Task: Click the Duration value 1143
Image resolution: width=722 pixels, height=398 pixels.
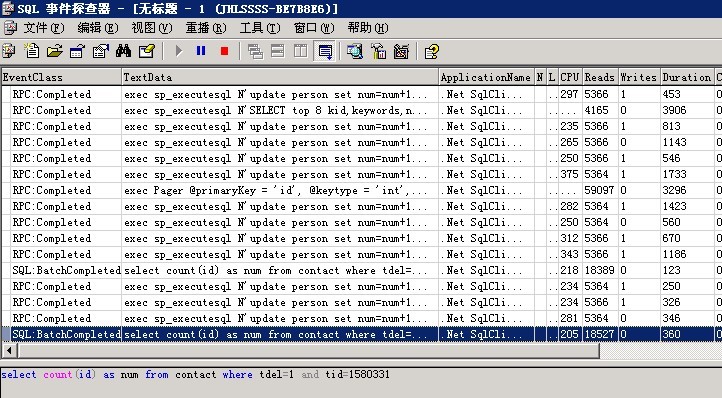Action: pyautogui.click(x=674, y=142)
